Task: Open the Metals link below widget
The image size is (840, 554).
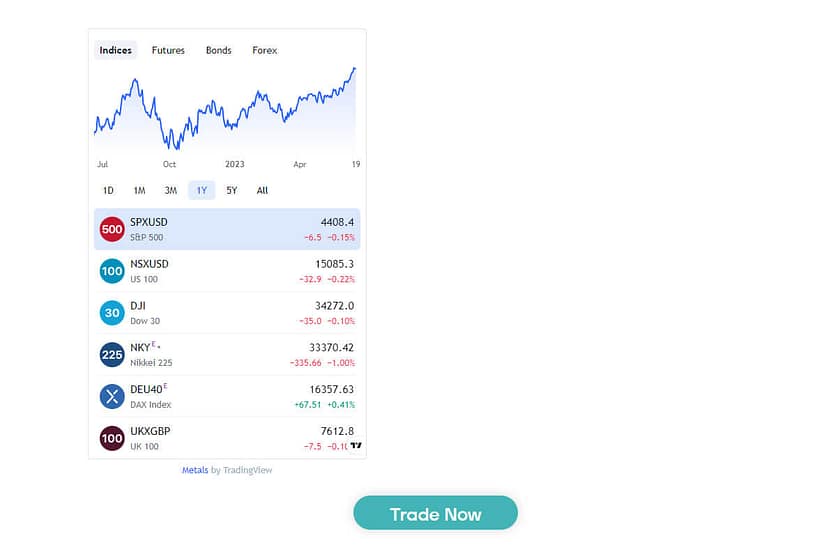Action: (195, 470)
